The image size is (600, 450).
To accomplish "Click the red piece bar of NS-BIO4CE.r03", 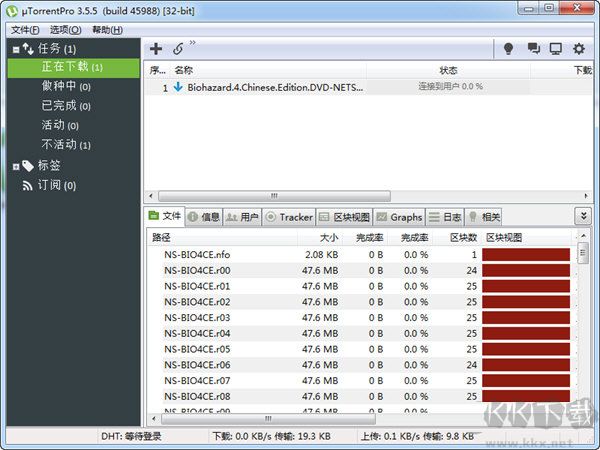I will [526, 318].
